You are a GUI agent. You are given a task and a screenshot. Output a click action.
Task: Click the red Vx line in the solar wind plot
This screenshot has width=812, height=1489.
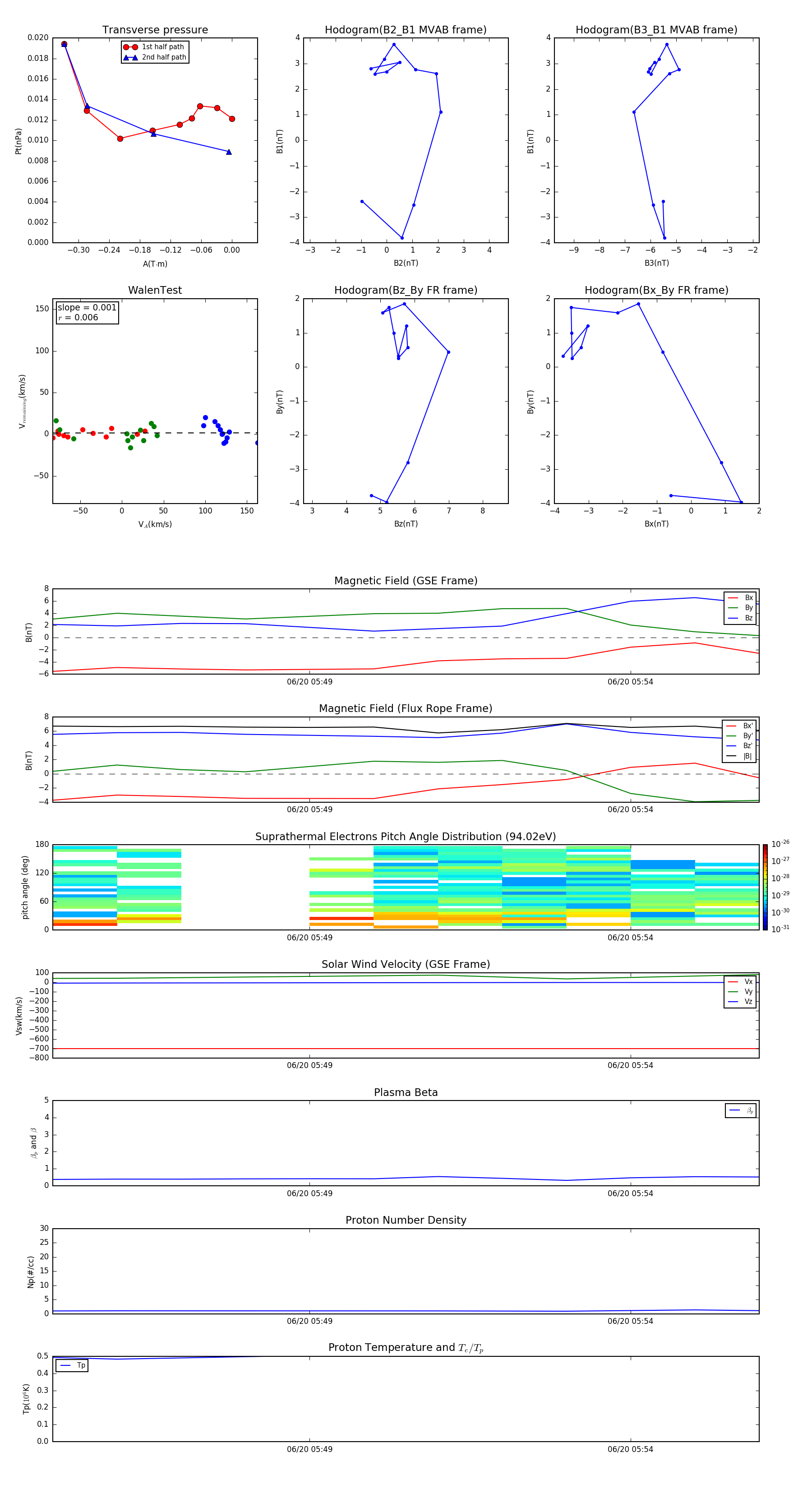(x=406, y=1049)
